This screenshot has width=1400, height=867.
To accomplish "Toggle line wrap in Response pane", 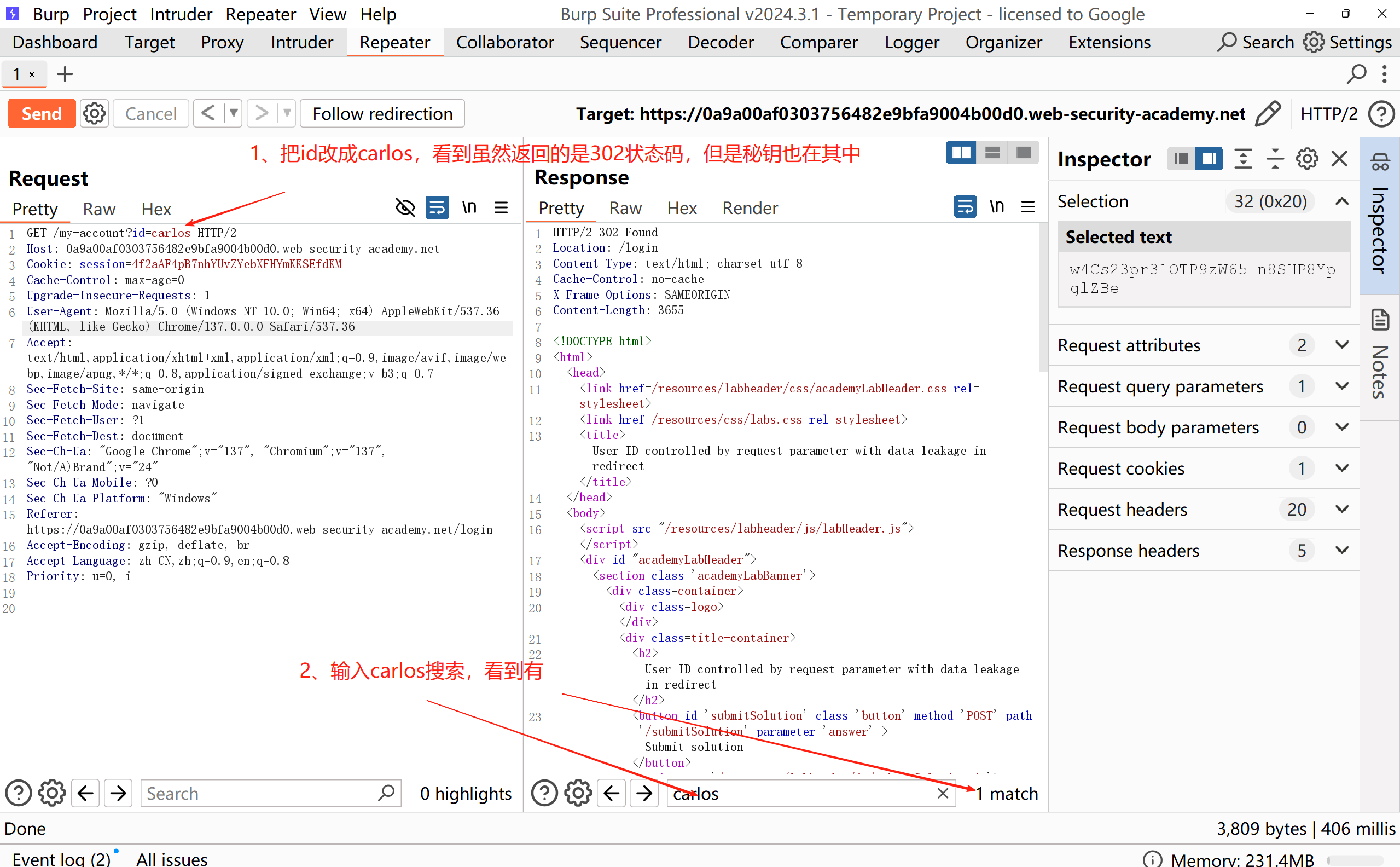I will click(x=965, y=207).
